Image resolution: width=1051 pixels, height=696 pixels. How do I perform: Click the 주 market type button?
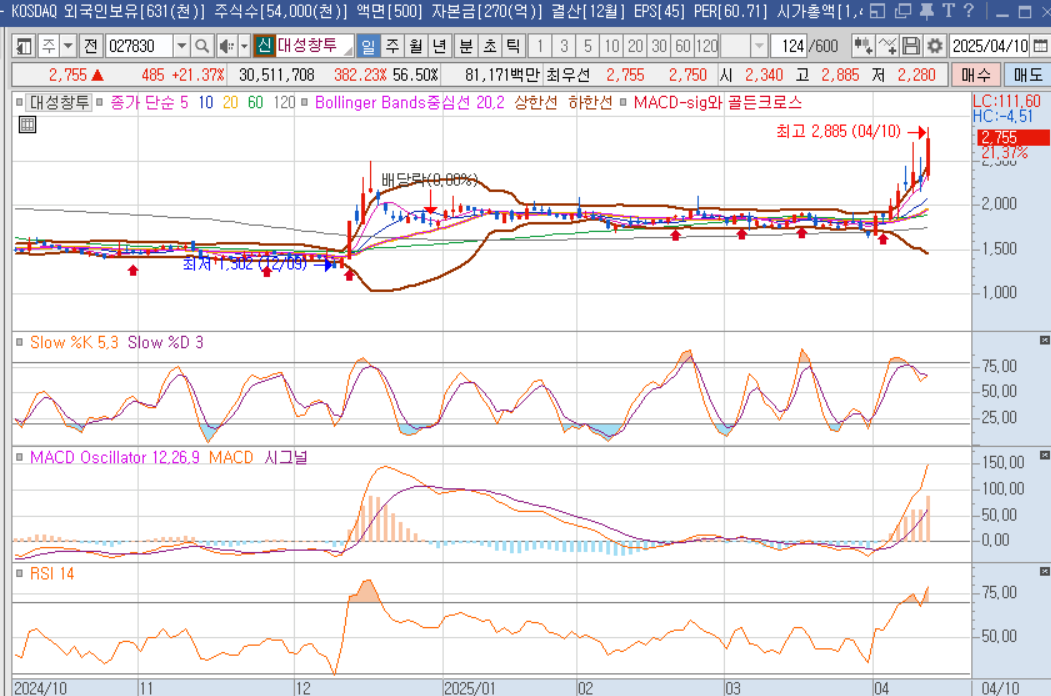[49, 46]
